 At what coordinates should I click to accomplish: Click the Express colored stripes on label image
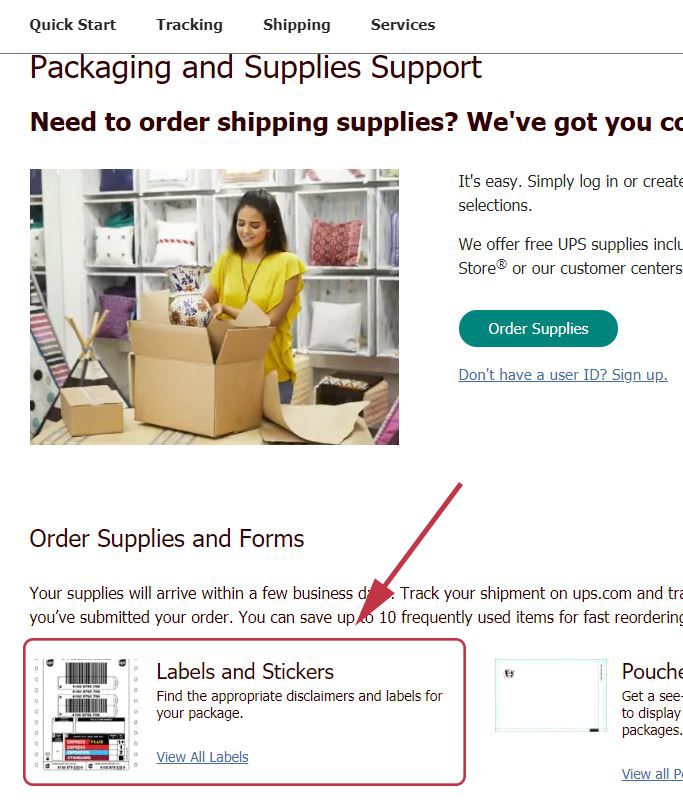pyautogui.click(x=86, y=749)
